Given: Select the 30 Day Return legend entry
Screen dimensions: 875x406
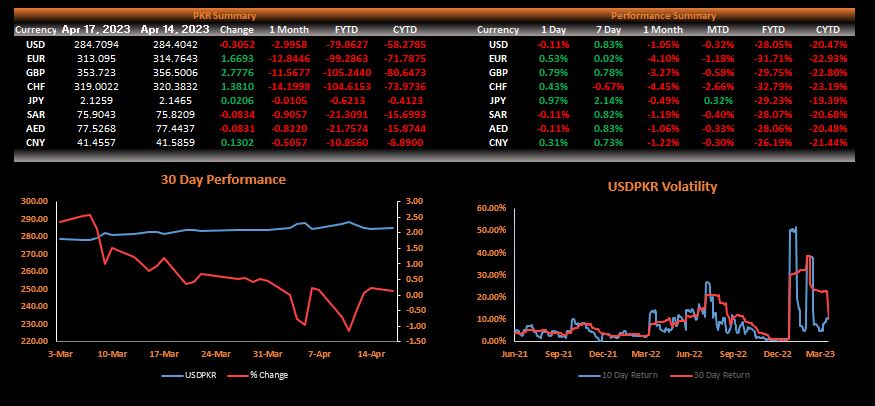Looking at the screenshot, I should 710,375.
